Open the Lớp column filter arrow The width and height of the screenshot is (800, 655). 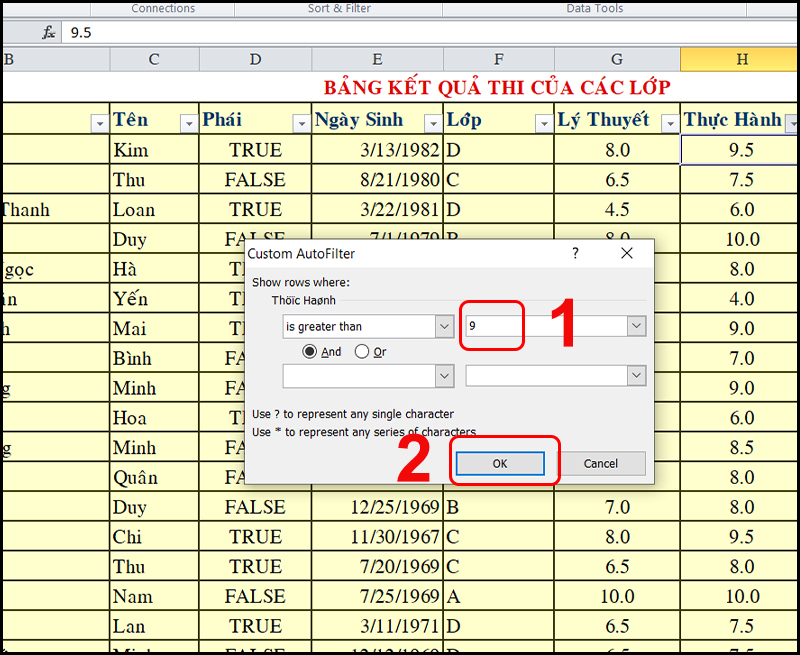pos(543,123)
